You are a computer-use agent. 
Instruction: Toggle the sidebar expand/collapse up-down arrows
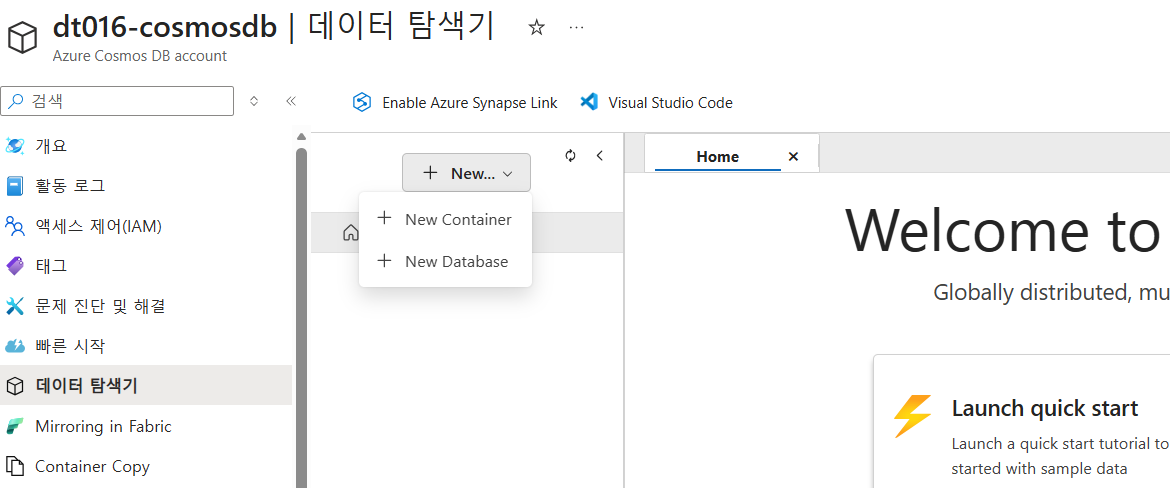254,101
